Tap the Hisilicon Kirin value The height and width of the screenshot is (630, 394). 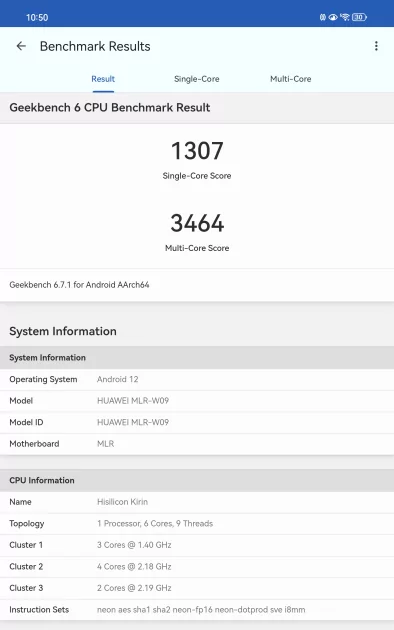pyautogui.click(x=122, y=502)
